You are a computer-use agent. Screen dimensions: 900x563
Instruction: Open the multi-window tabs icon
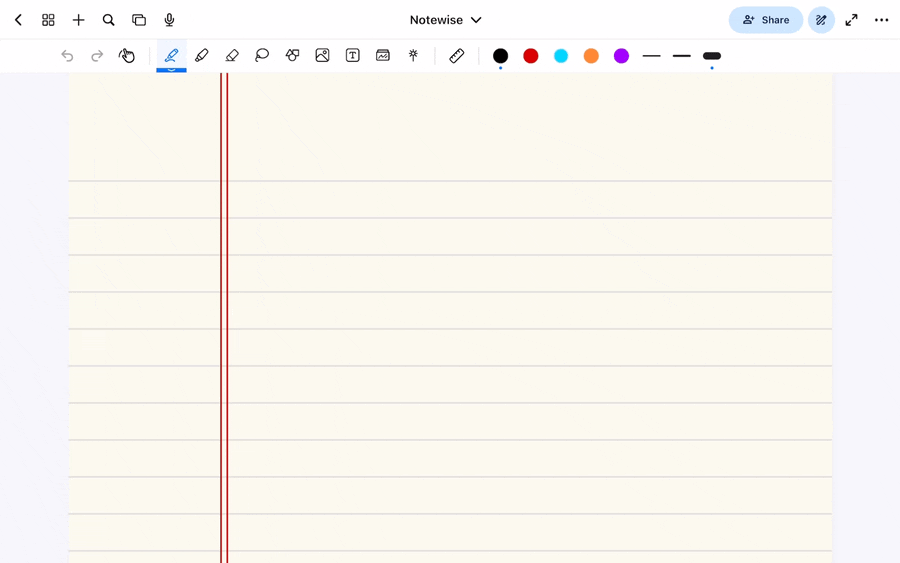click(139, 20)
